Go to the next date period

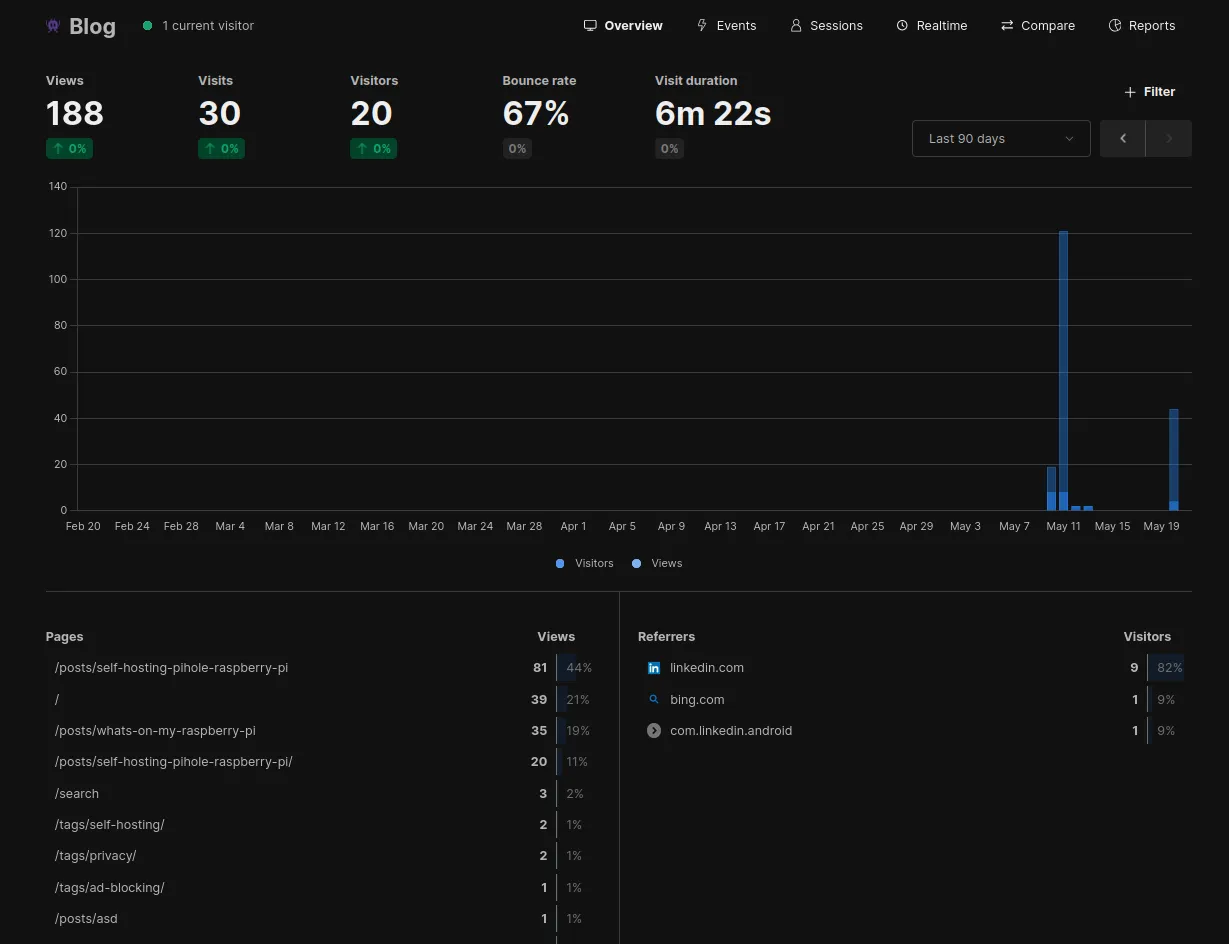(x=1169, y=139)
